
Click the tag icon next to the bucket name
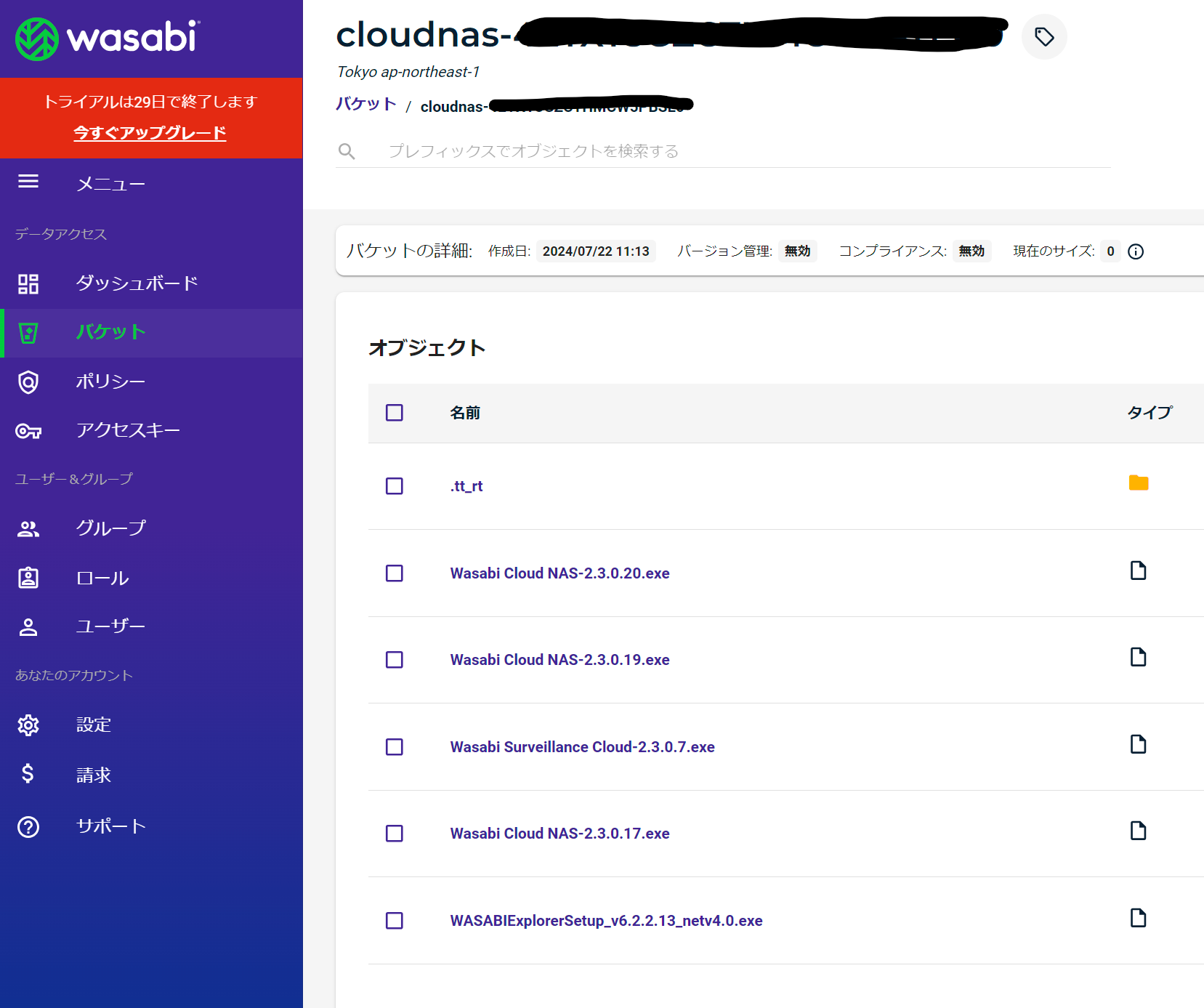pos(1044,36)
